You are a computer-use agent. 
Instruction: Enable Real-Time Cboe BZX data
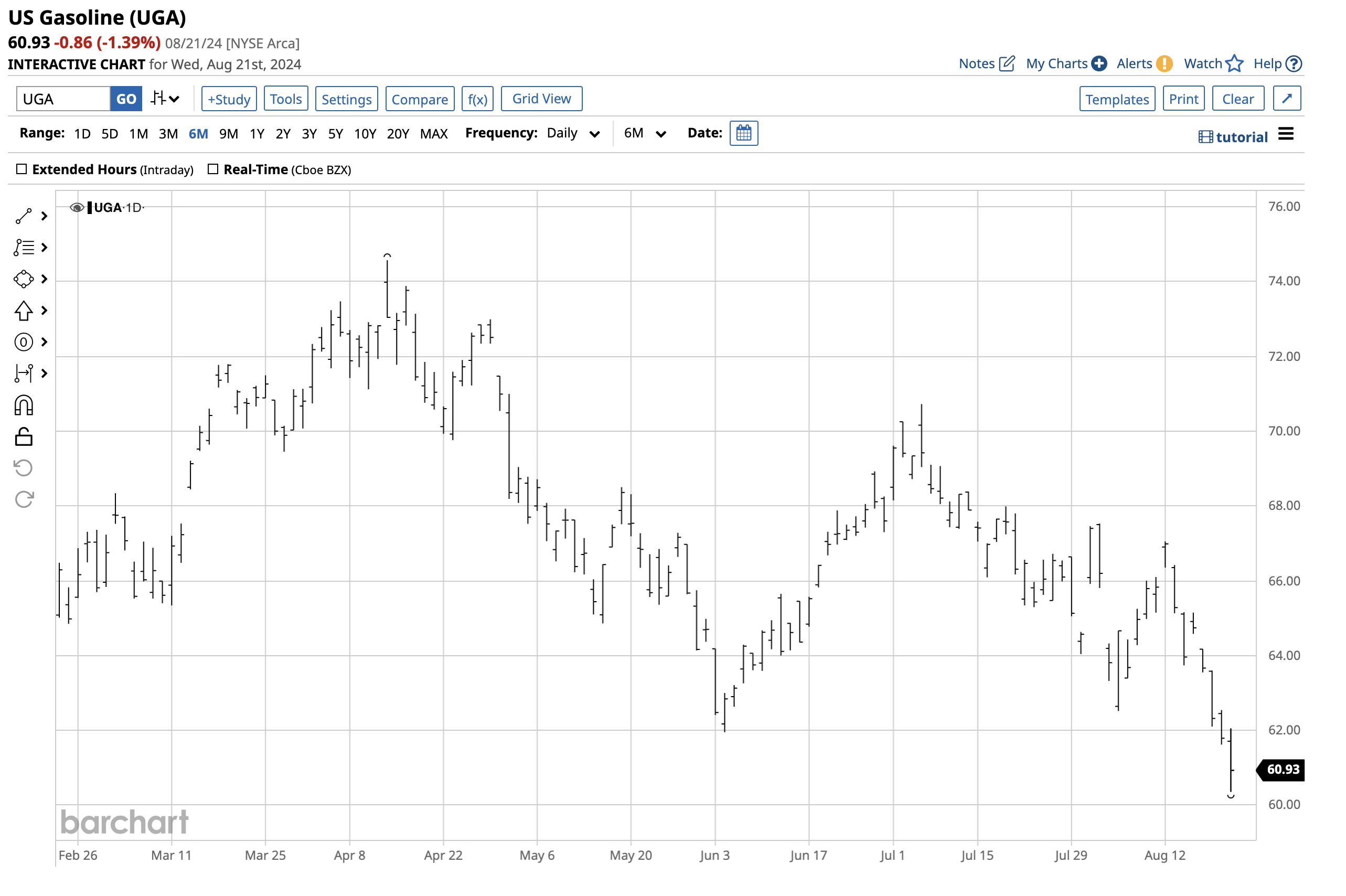(213, 168)
